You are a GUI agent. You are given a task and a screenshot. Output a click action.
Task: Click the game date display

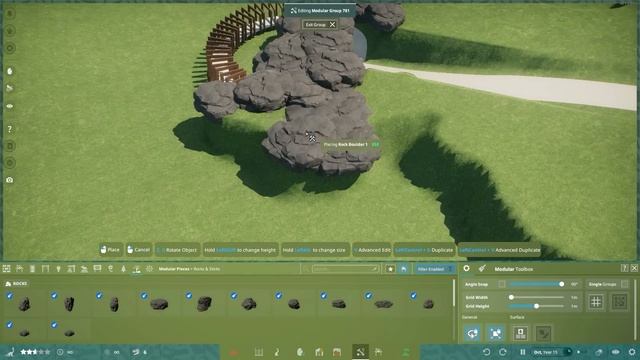click(x=546, y=352)
